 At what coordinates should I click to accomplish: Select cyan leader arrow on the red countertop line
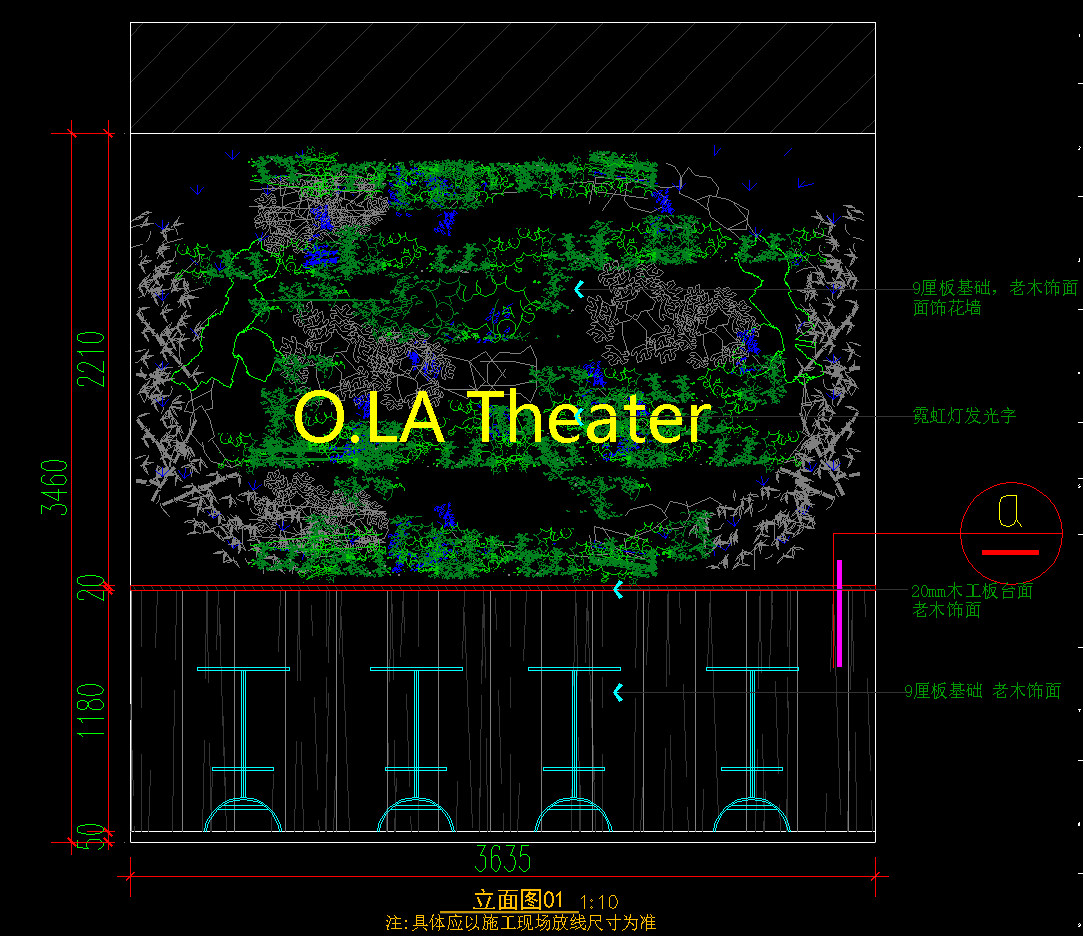tap(618, 590)
